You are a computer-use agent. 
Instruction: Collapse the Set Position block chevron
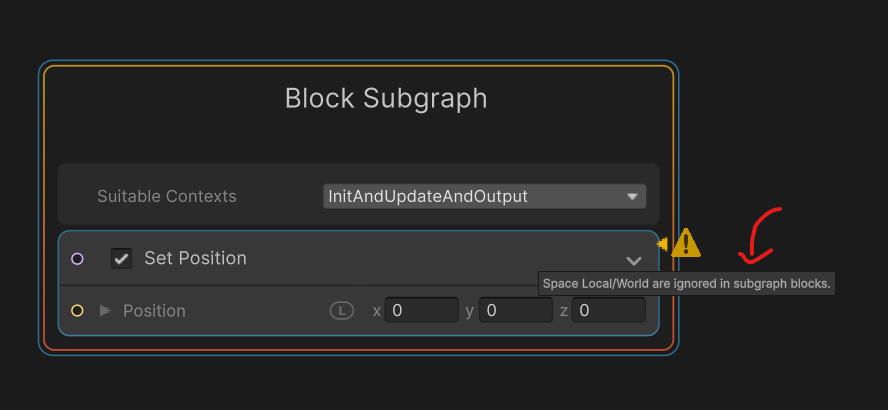(x=633, y=260)
